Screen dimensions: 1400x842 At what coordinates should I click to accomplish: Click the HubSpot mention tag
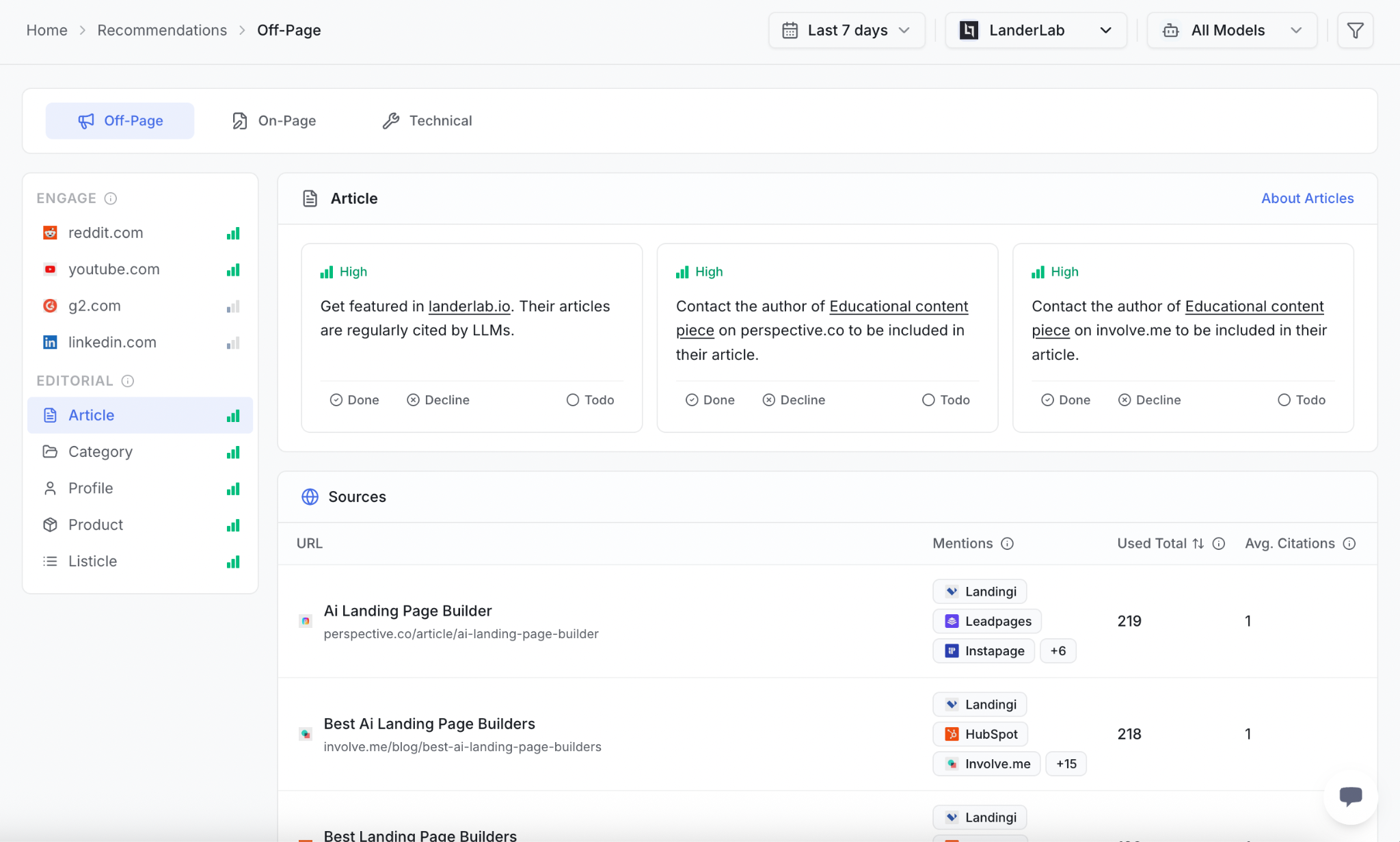(x=980, y=735)
